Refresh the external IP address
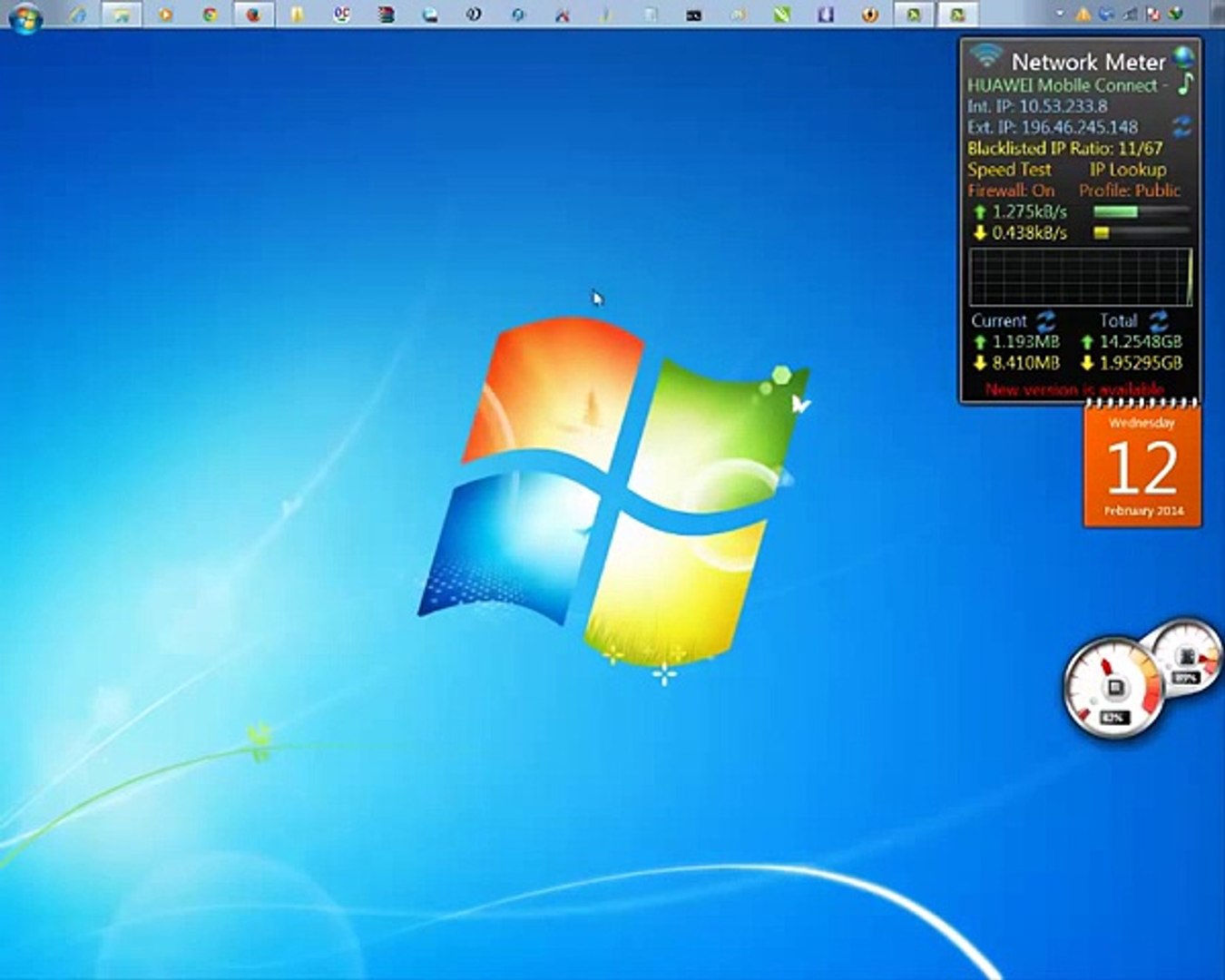 [1181, 126]
